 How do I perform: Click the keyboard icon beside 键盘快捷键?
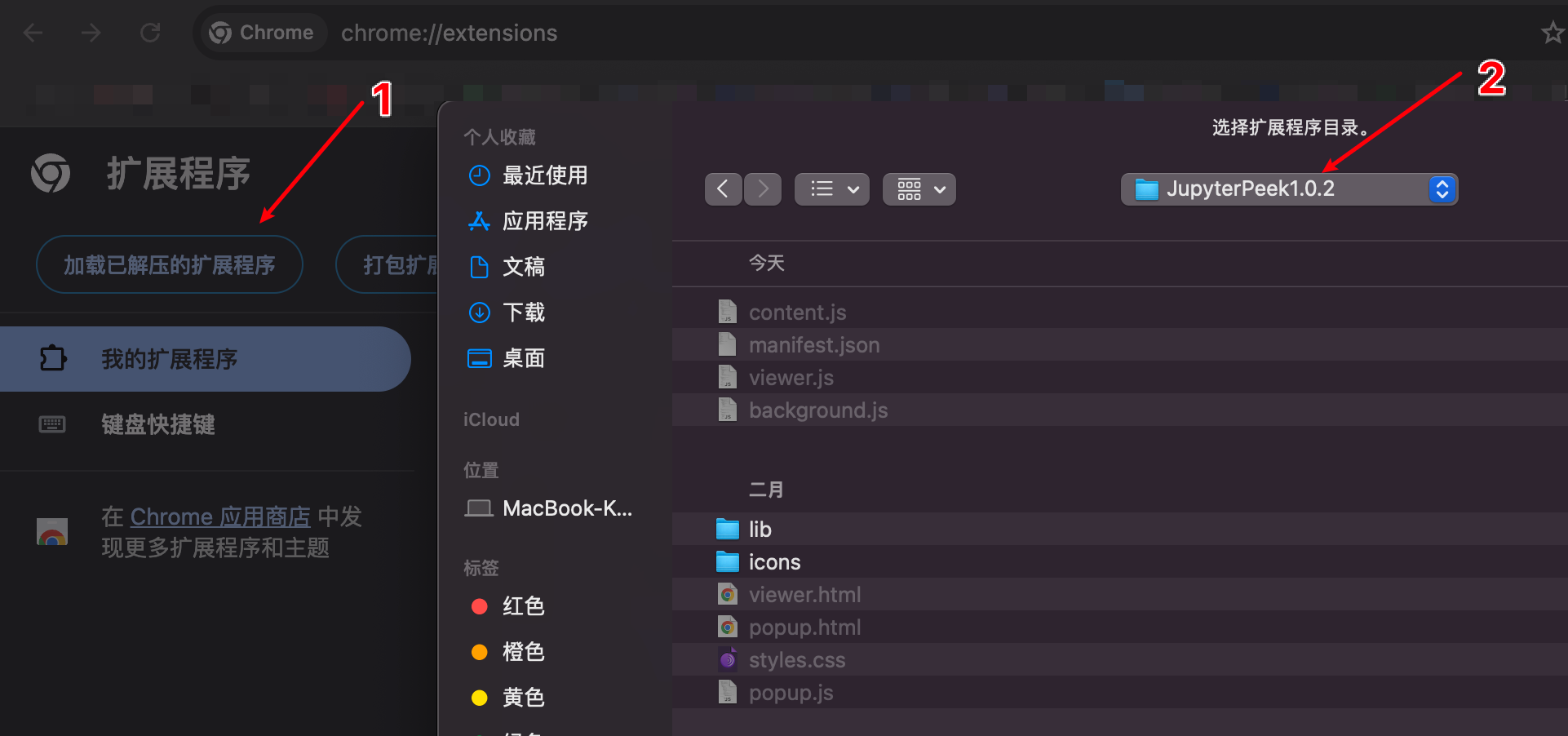point(52,424)
